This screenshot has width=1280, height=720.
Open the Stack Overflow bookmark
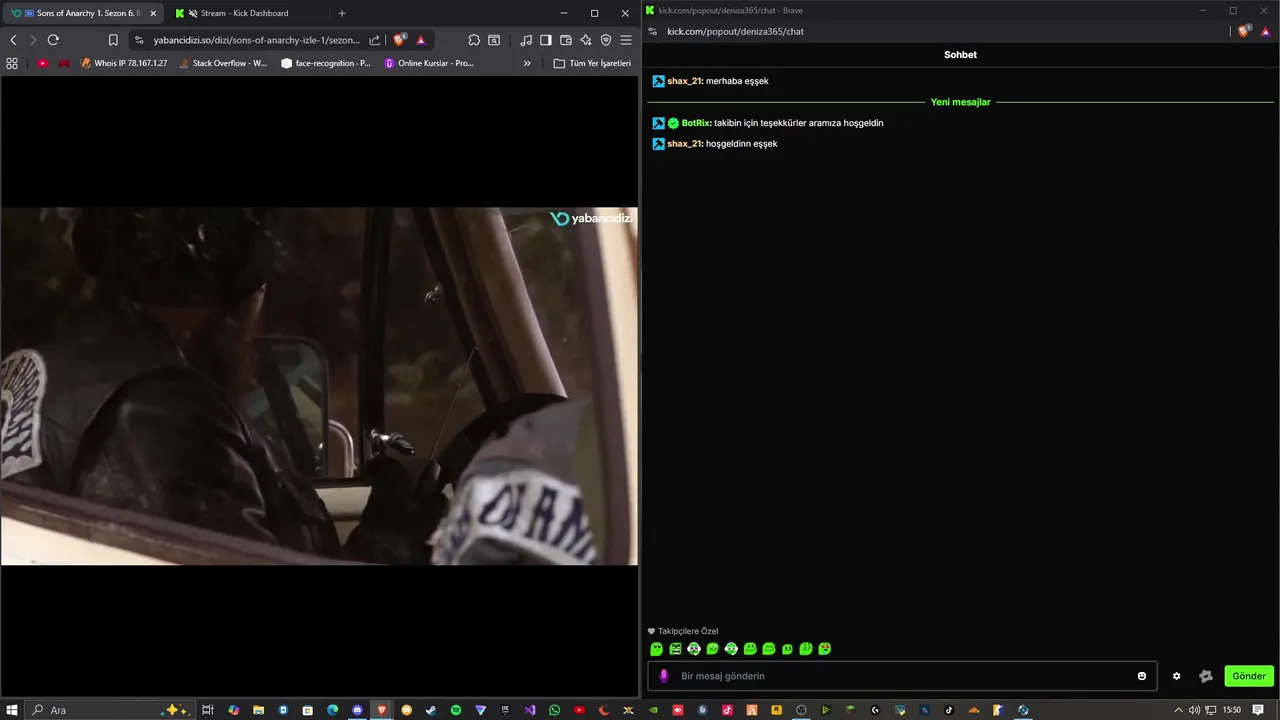[x=222, y=63]
